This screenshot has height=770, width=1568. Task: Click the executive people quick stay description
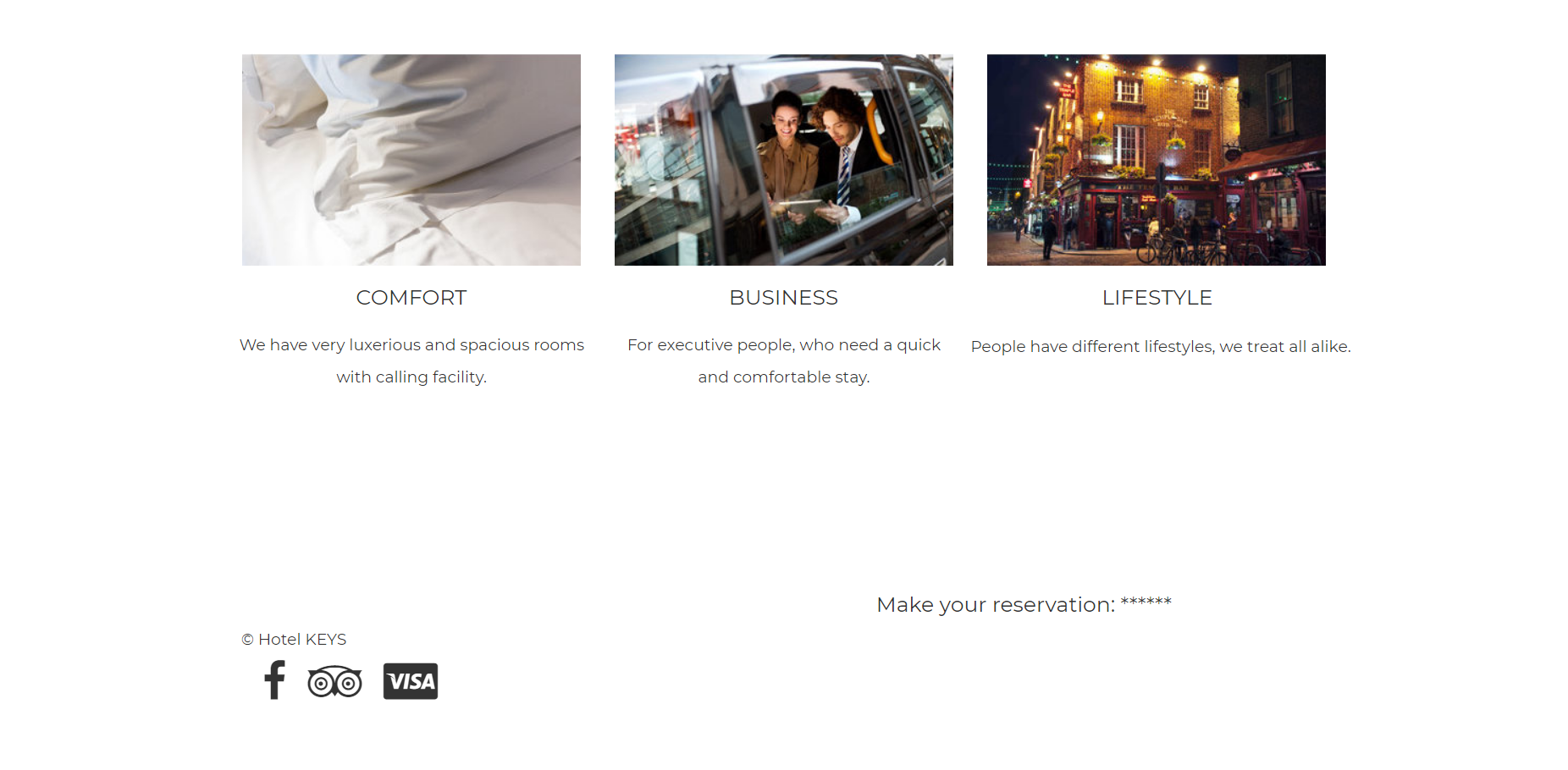point(784,360)
